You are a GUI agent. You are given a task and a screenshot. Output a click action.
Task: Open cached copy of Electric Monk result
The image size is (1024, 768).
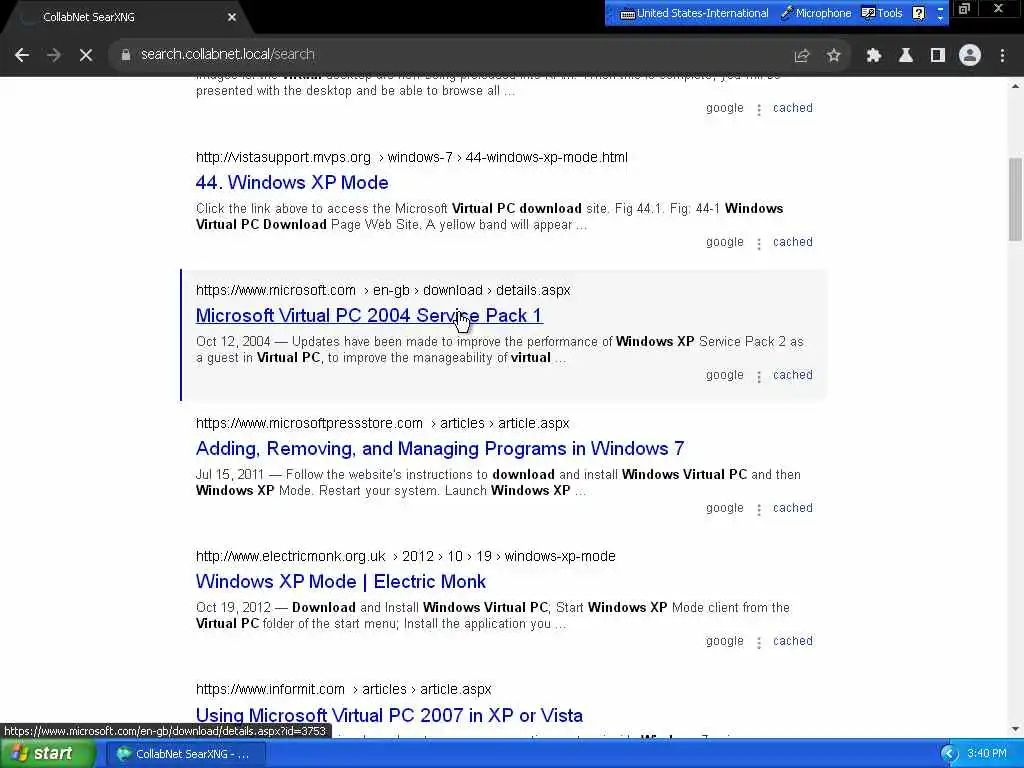pyautogui.click(x=793, y=641)
